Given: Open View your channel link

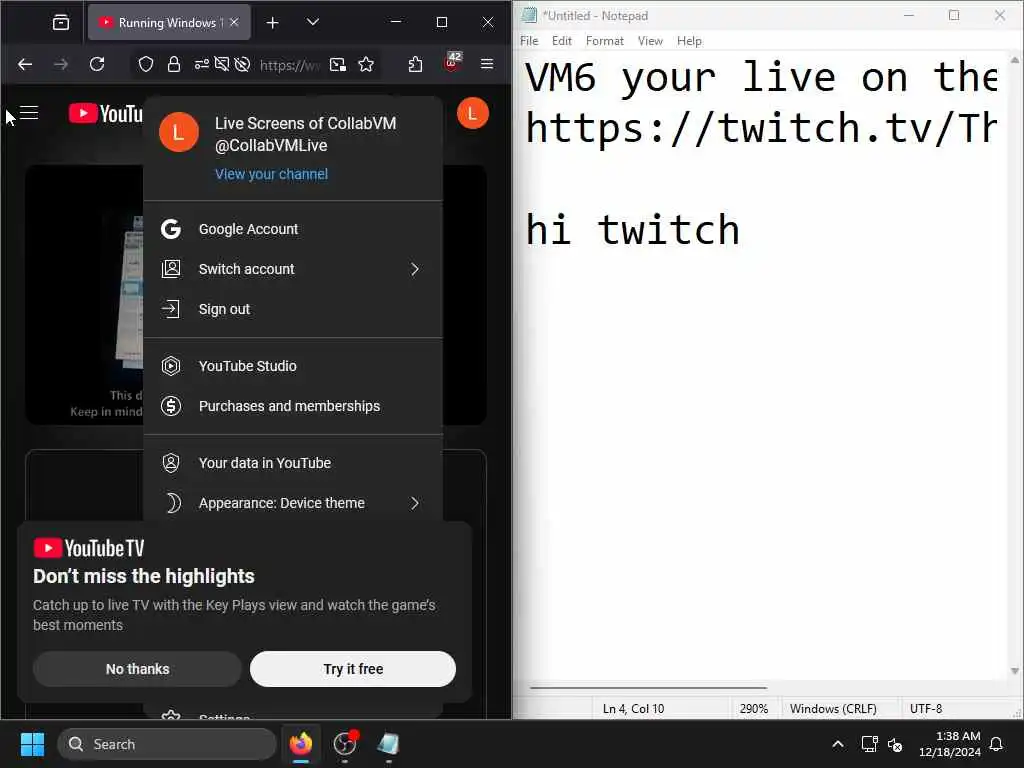Looking at the screenshot, I should pyautogui.click(x=272, y=174).
